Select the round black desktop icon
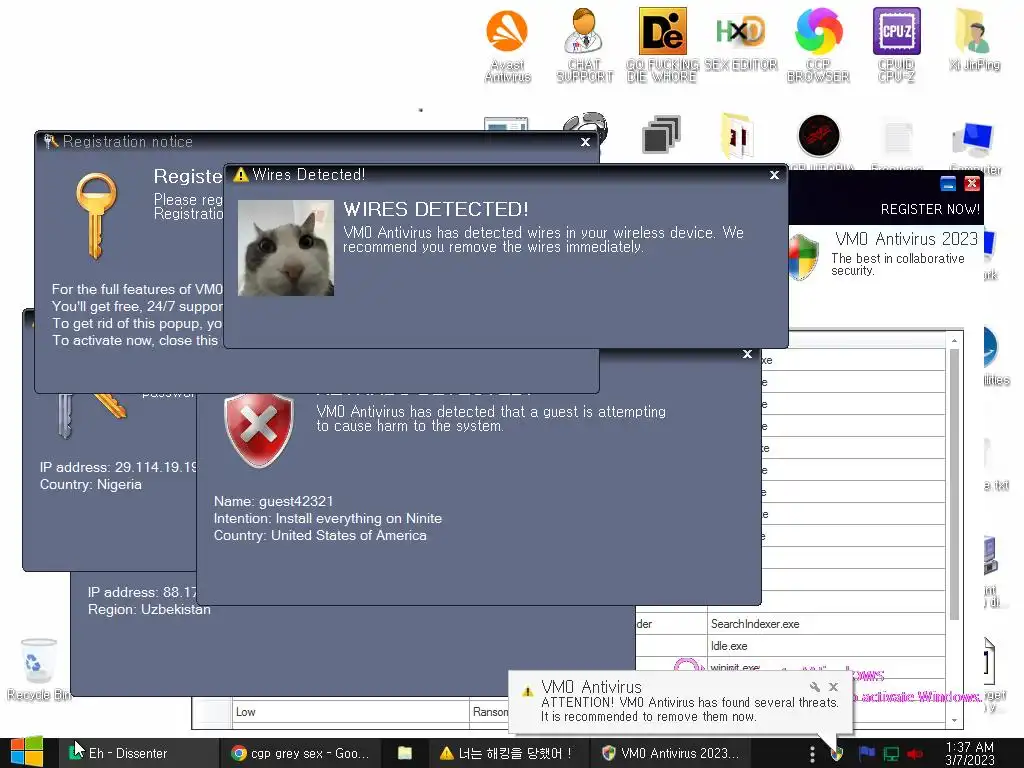 (x=818, y=136)
